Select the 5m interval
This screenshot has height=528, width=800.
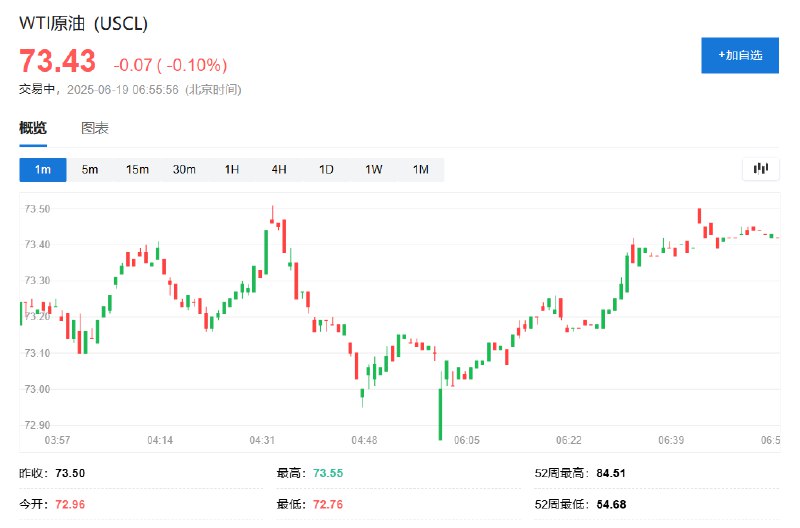pyautogui.click(x=90, y=169)
